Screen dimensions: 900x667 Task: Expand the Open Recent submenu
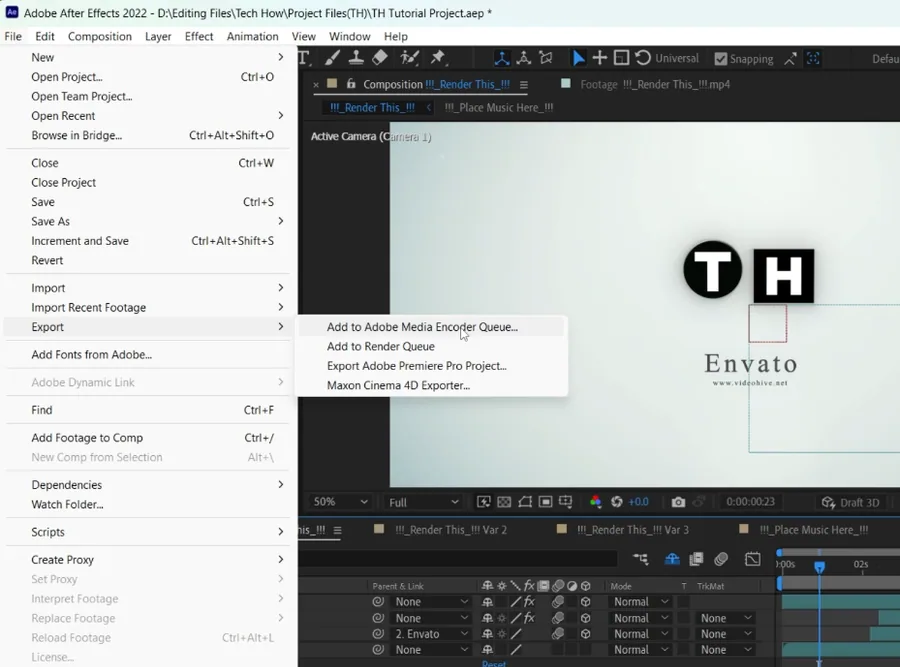tap(281, 115)
